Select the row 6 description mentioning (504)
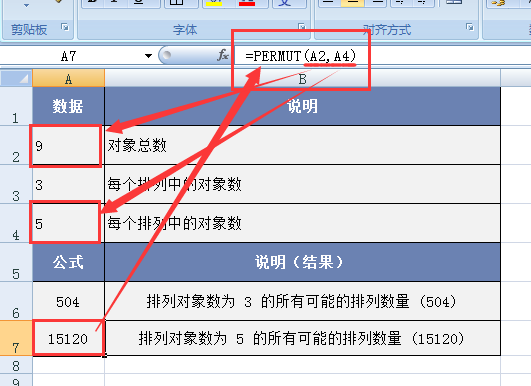 302,301
